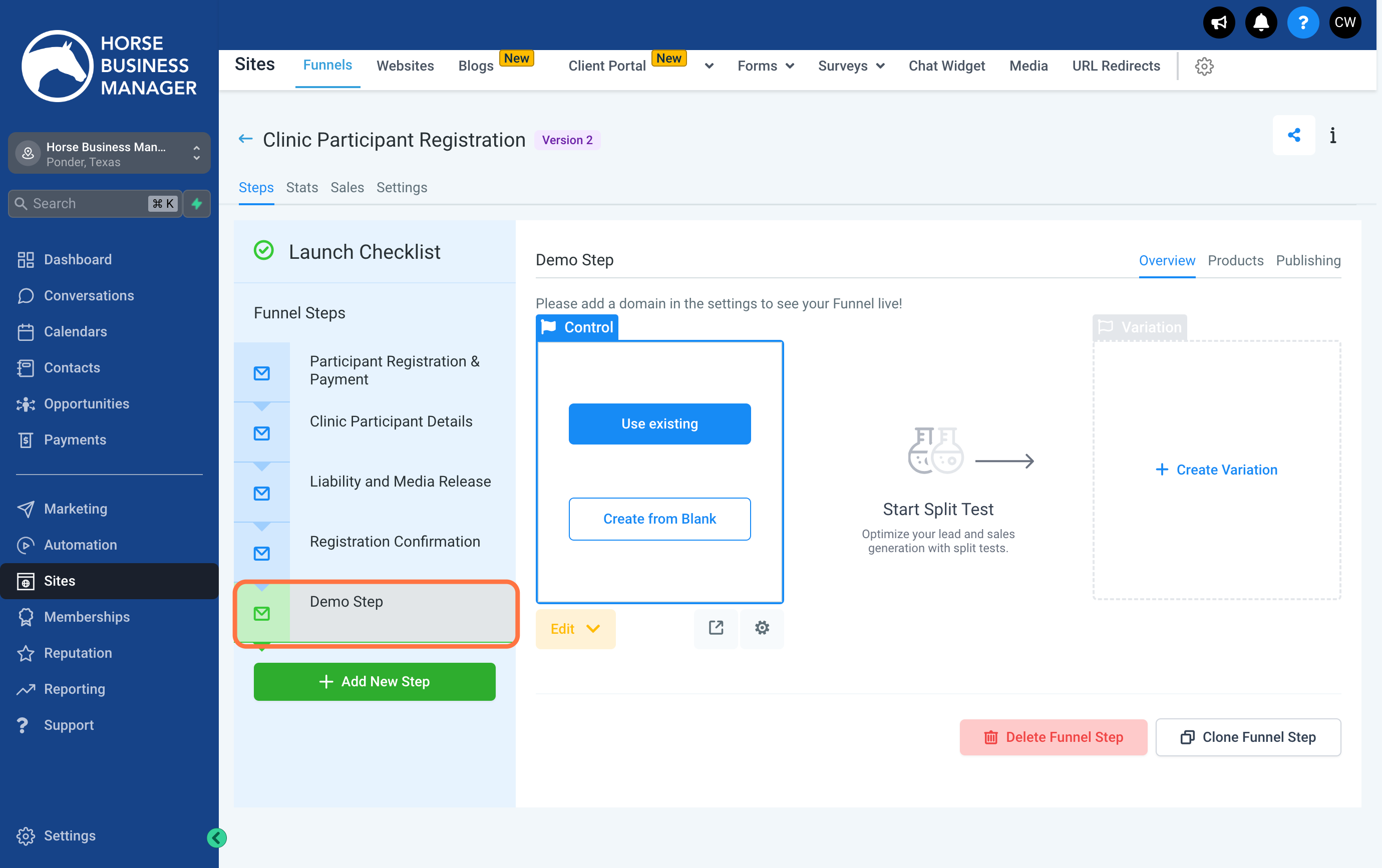Go to the Dashboard sidebar item
The image size is (1382, 868).
(109, 259)
